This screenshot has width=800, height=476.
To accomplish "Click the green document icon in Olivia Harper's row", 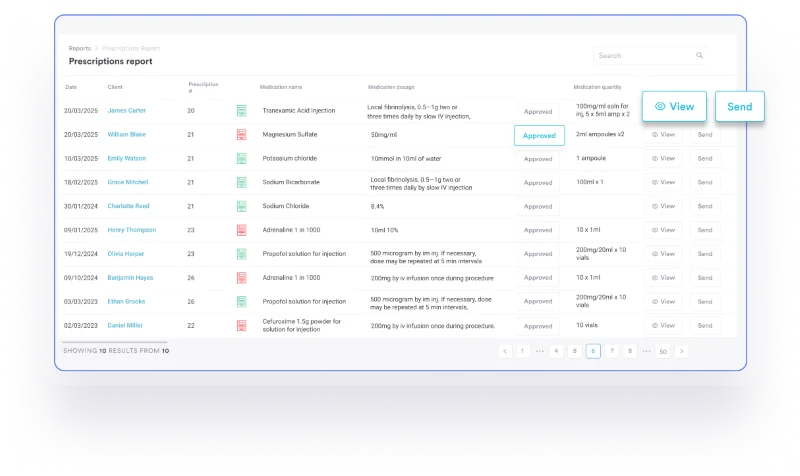I will pyautogui.click(x=241, y=254).
